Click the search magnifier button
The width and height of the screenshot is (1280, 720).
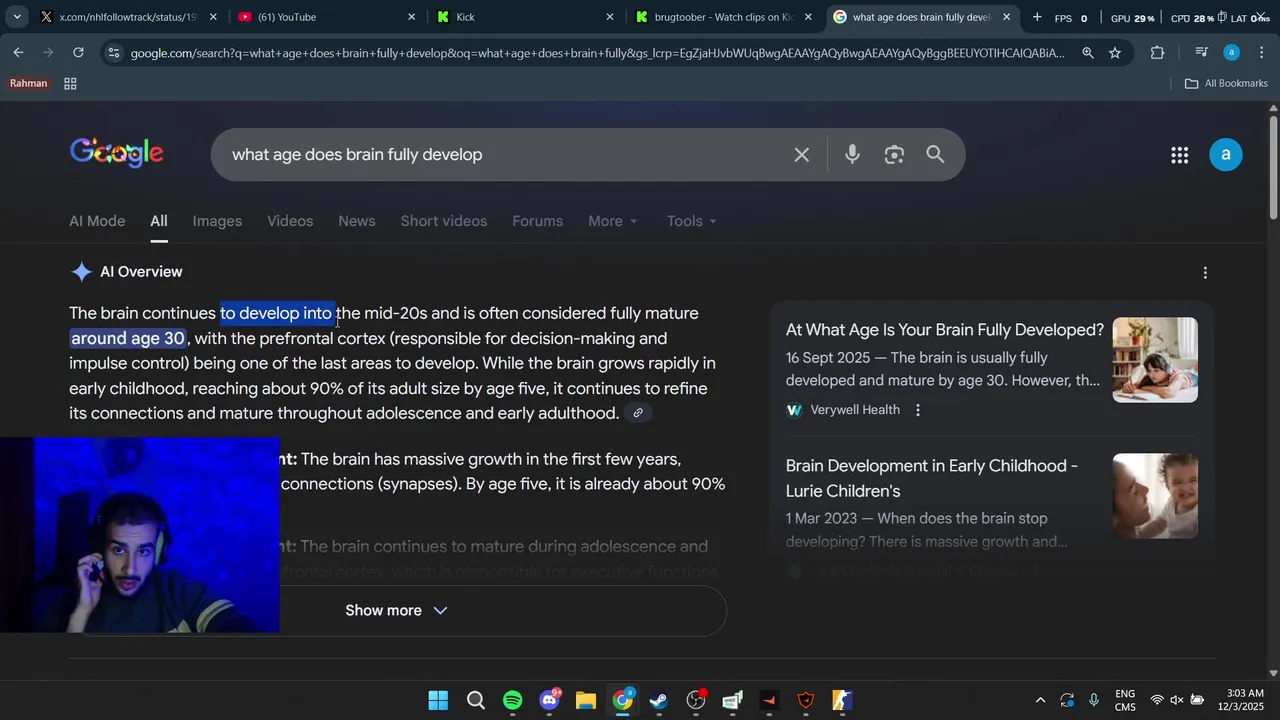[x=935, y=155]
